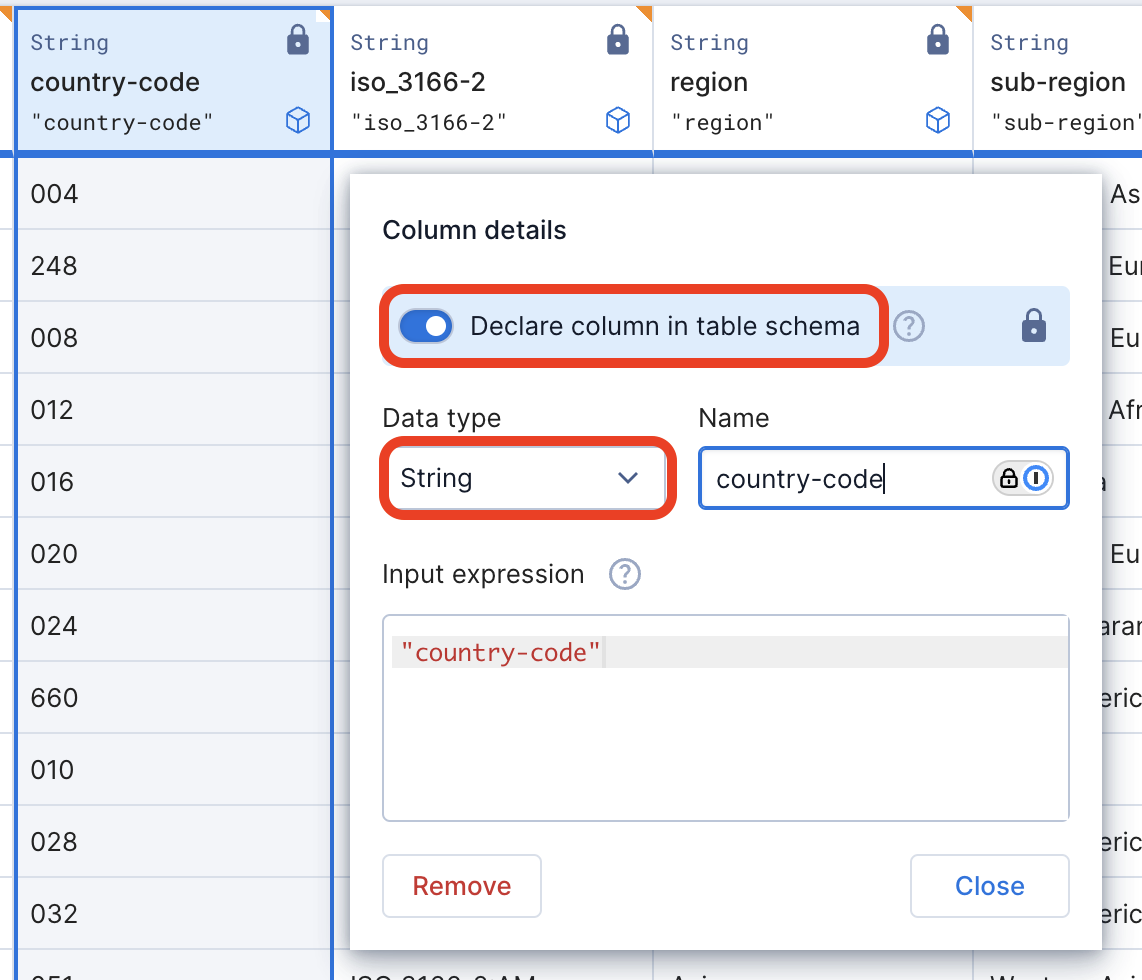Click cube icon in region column header
This screenshot has width=1142, height=980.
point(938,121)
